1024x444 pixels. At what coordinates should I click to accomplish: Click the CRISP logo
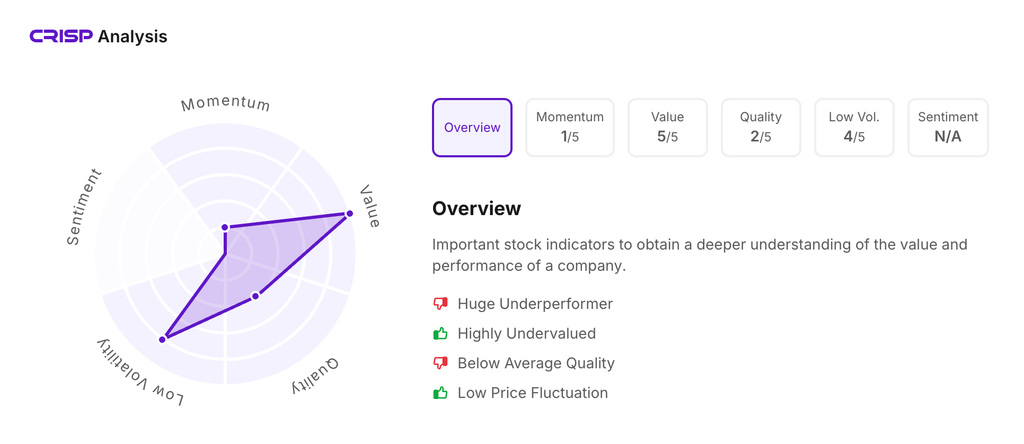coord(61,37)
